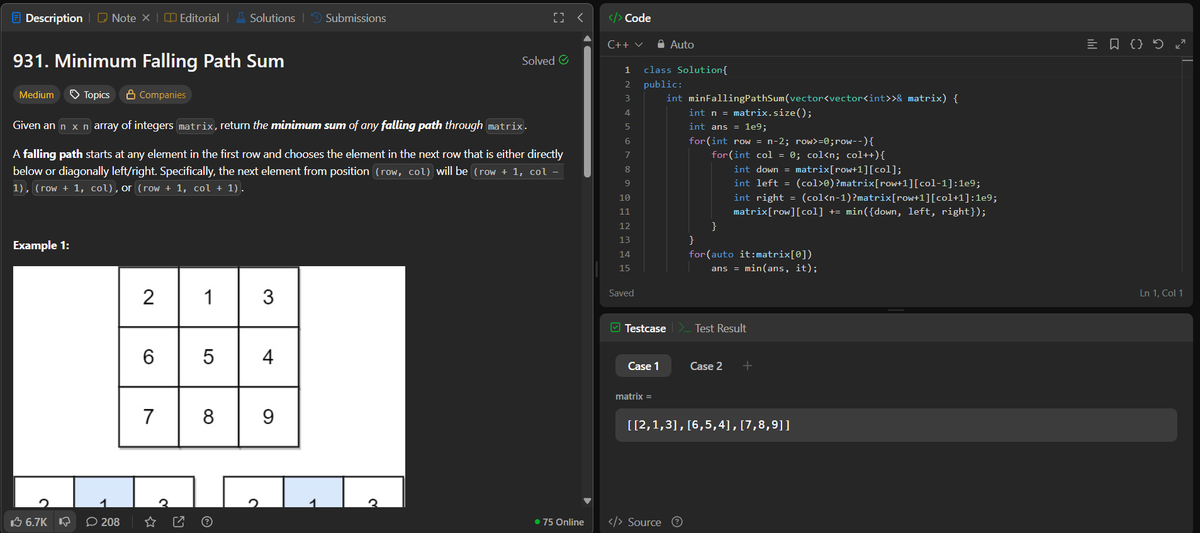The image size is (1200, 533).
Task: Switch to the Test Result tab
Action: pos(712,328)
